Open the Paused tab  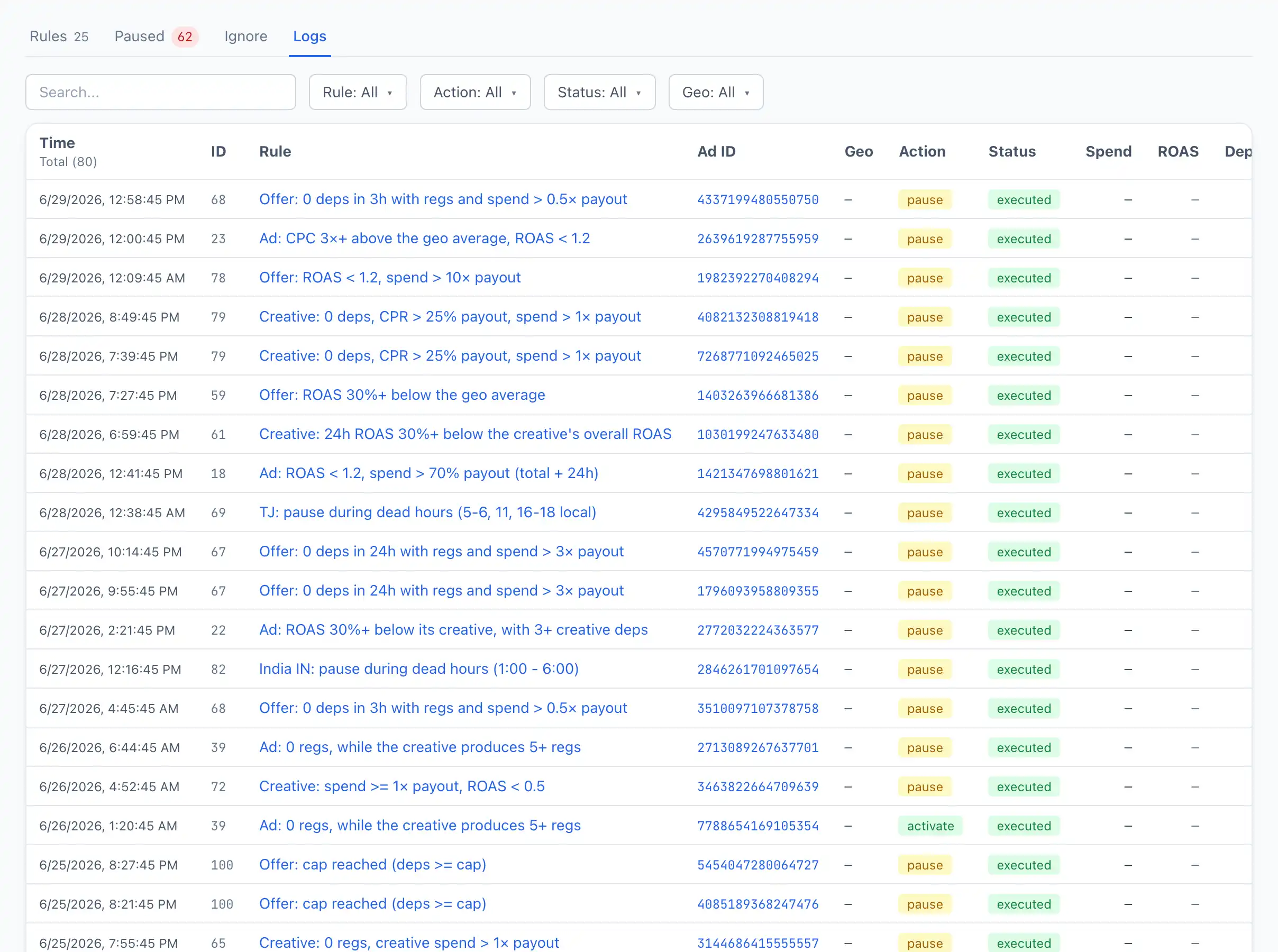coord(156,36)
